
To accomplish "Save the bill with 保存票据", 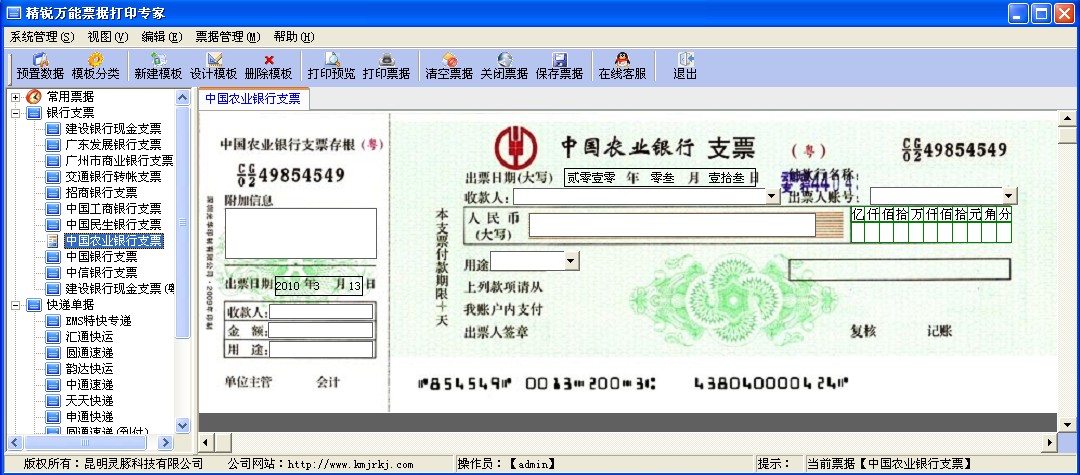I will pos(559,66).
